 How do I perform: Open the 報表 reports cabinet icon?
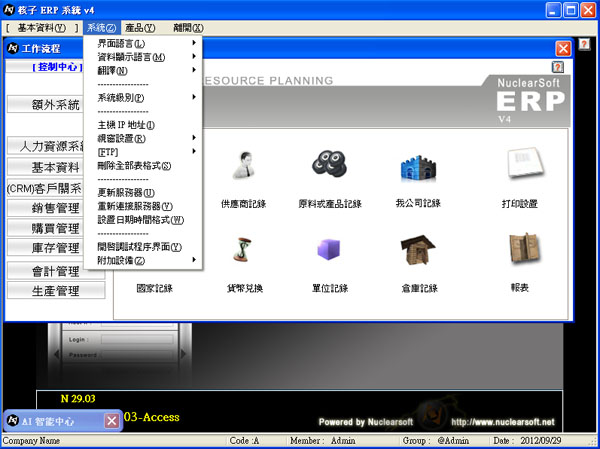[x=525, y=248]
